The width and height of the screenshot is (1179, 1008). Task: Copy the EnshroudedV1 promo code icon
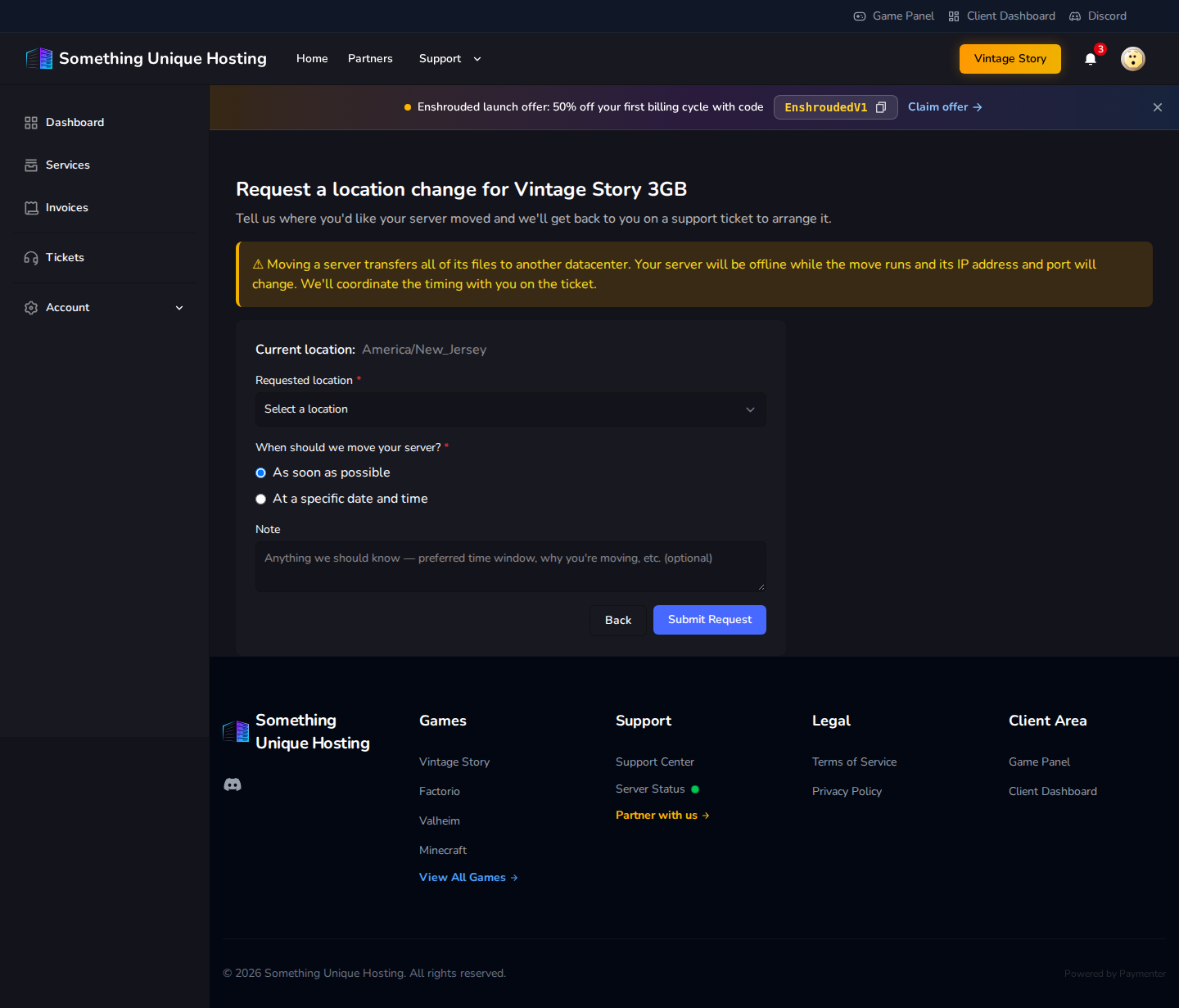point(881,107)
